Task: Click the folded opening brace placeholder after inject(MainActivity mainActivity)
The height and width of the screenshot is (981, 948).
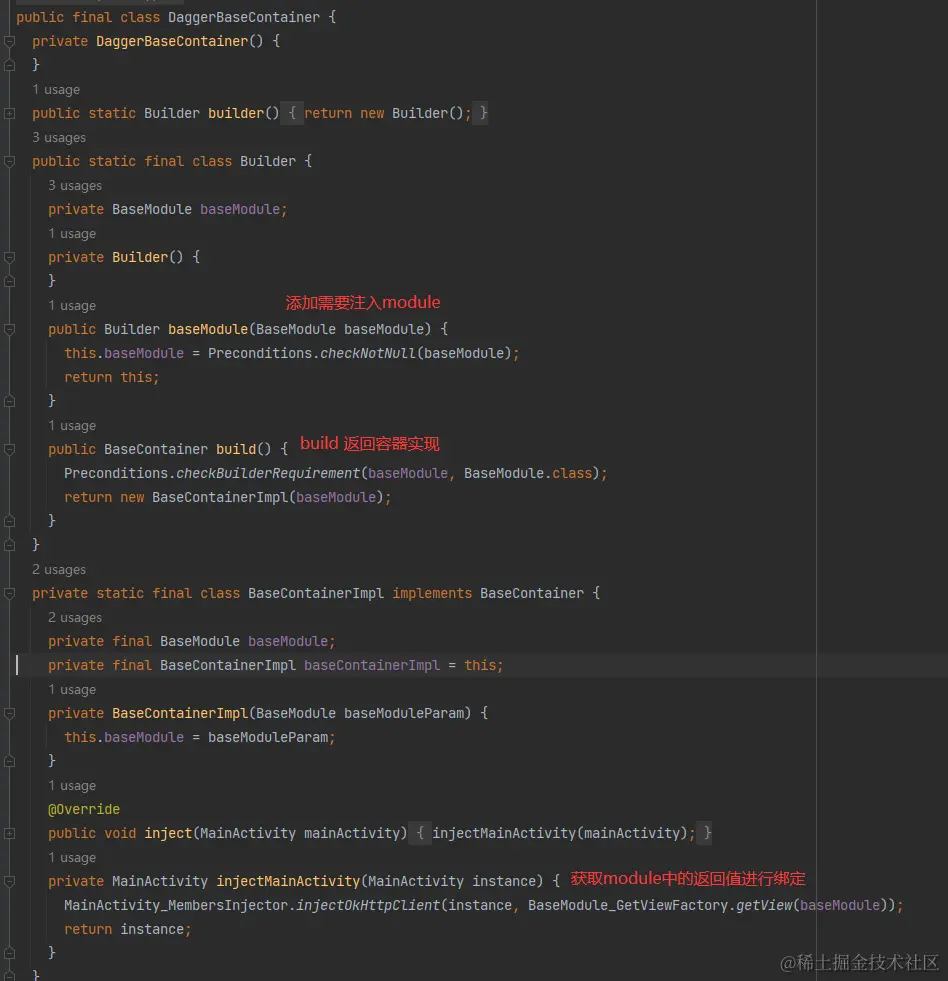Action: 420,833
